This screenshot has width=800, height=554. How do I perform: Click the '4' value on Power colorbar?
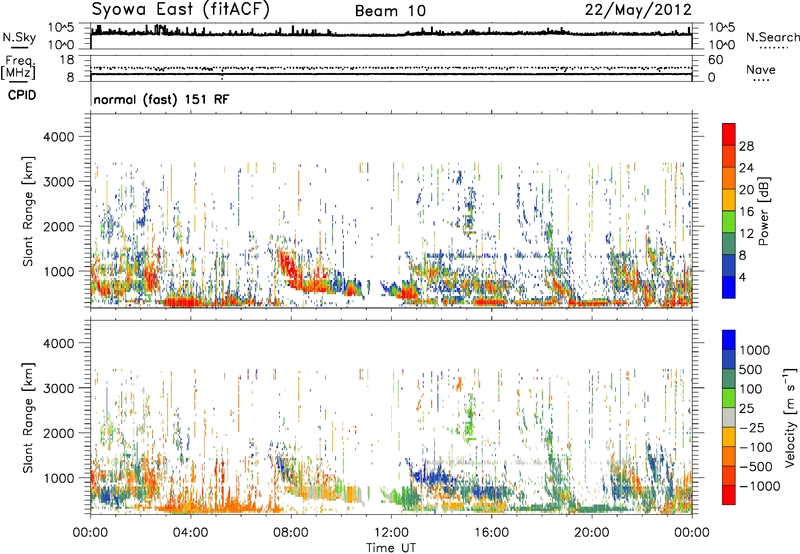(x=743, y=277)
